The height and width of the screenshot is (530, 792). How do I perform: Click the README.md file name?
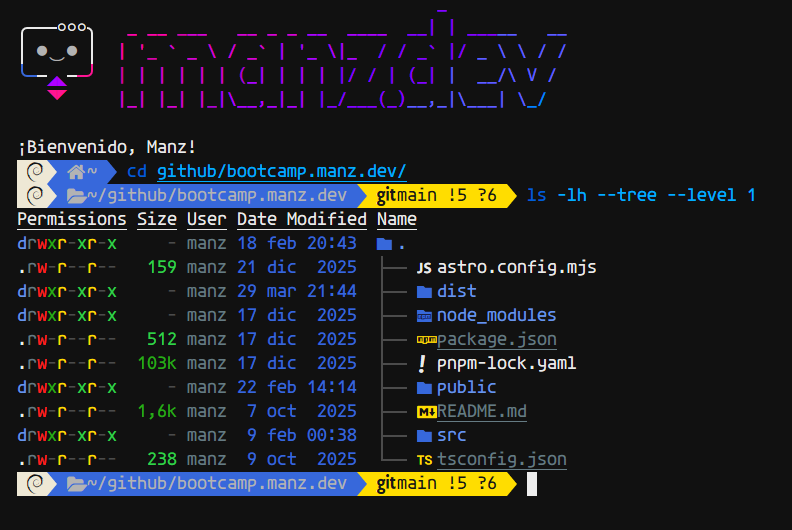click(x=482, y=411)
